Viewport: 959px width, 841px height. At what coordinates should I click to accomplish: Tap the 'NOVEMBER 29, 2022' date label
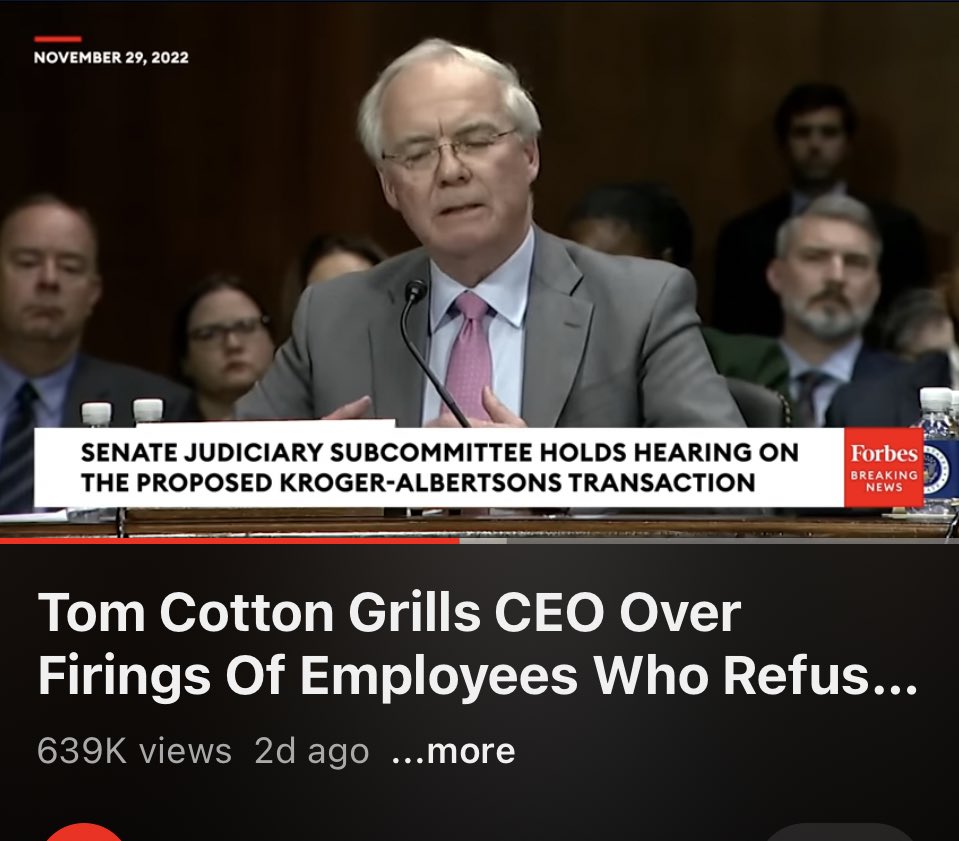pyautogui.click(x=111, y=57)
